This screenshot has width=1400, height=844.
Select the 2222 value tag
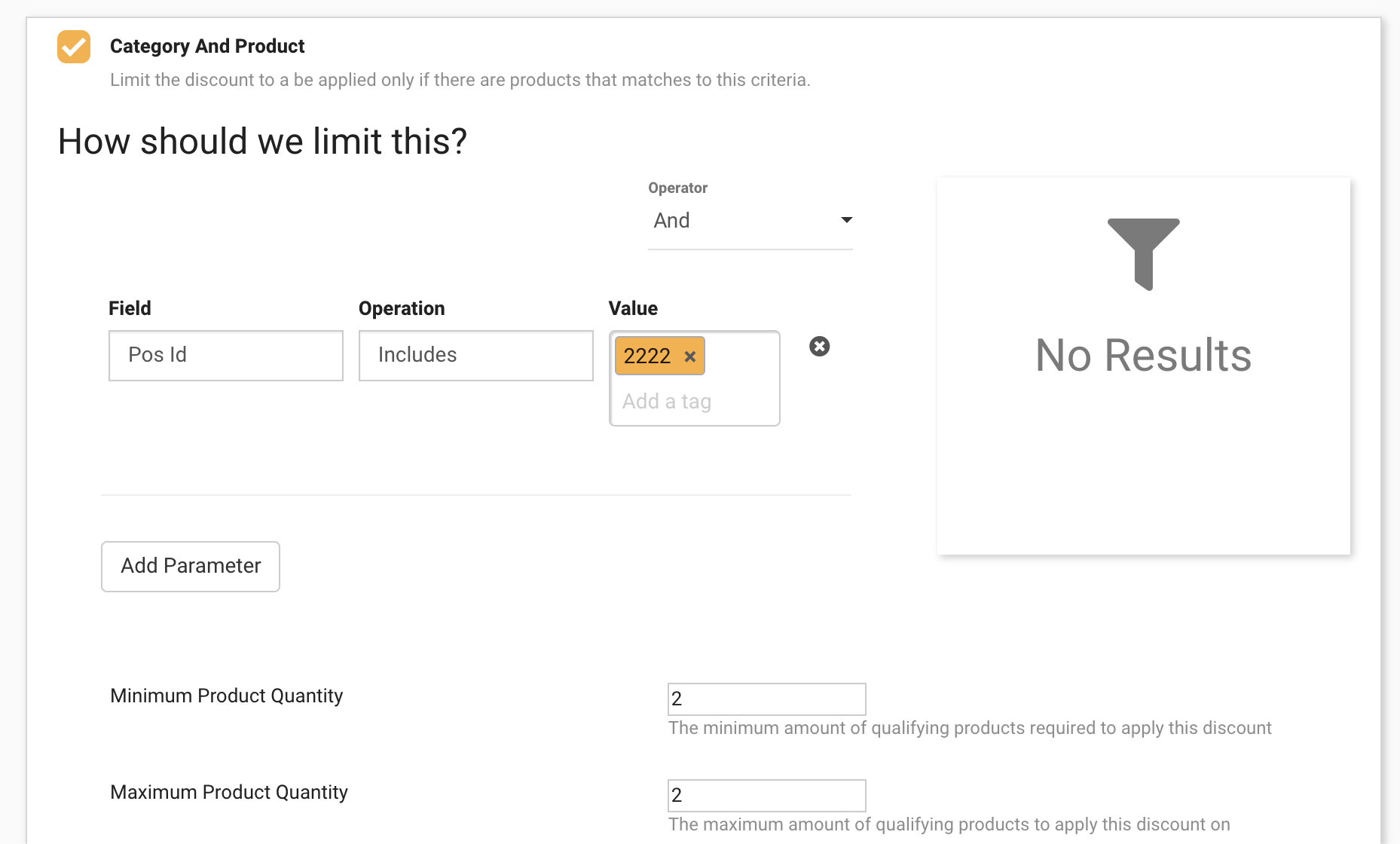[647, 356]
